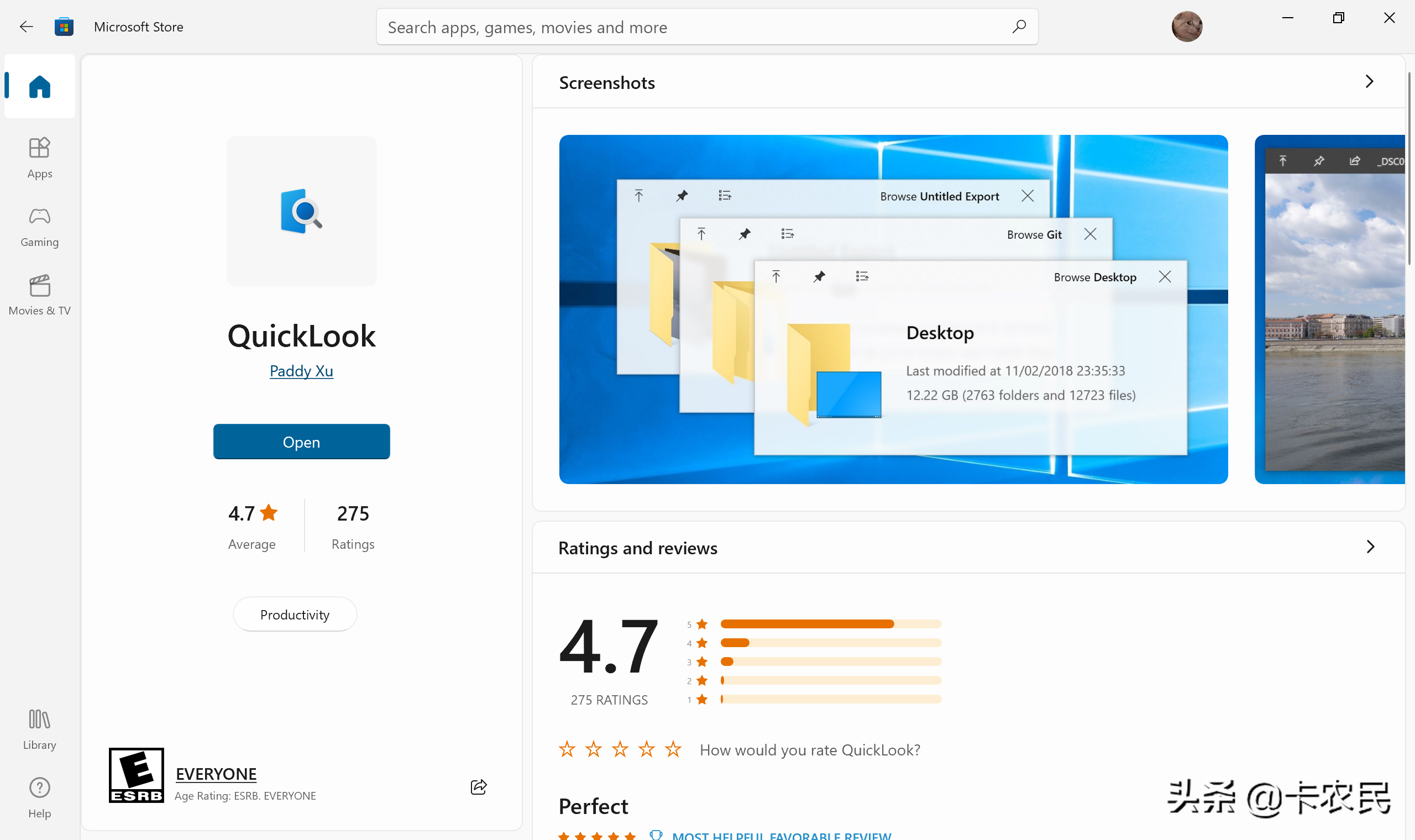1415x840 pixels.
Task: Click the share icon for QuickLook
Action: pyautogui.click(x=480, y=786)
